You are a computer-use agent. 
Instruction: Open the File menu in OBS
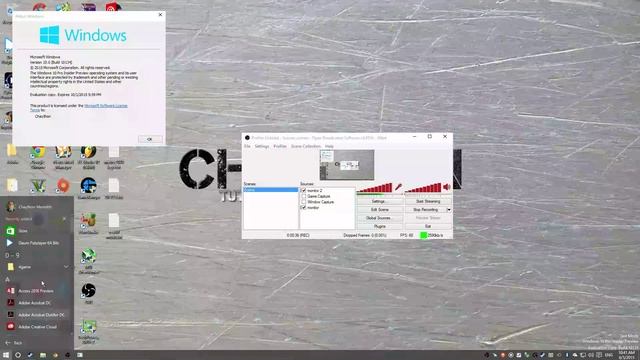247,146
